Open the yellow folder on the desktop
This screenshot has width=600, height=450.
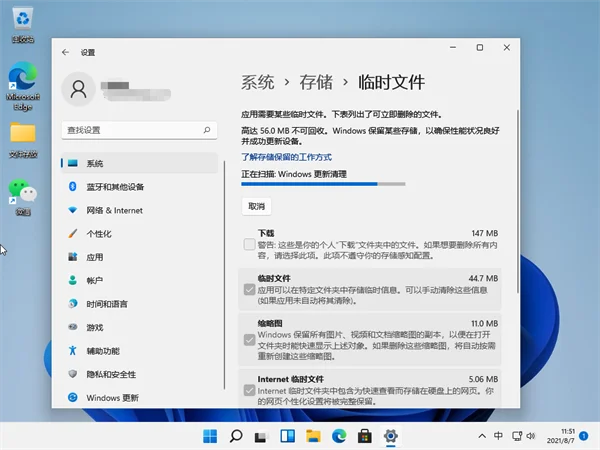click(23, 140)
